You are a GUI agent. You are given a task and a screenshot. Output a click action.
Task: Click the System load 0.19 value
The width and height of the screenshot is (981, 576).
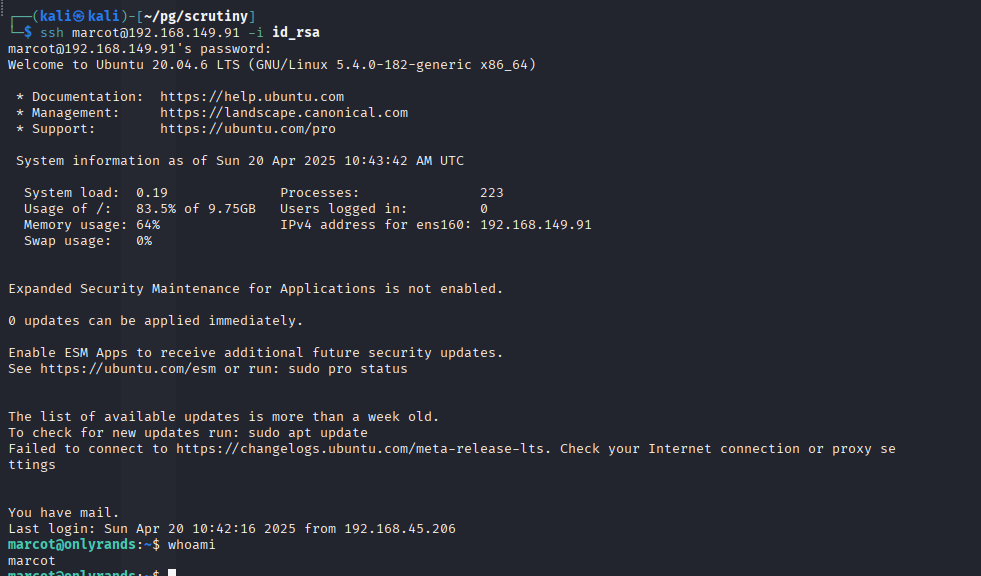pyautogui.click(x=152, y=193)
